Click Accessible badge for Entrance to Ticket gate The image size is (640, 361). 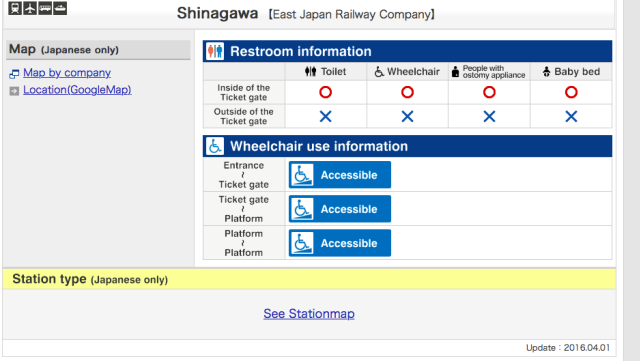[x=340, y=175]
